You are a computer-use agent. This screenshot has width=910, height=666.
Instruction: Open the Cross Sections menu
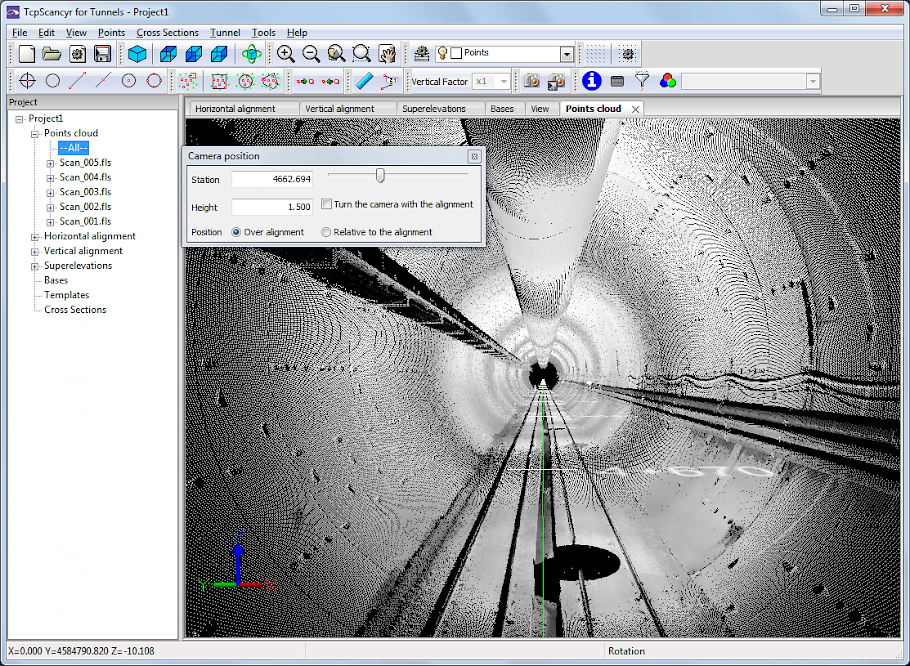(x=167, y=33)
